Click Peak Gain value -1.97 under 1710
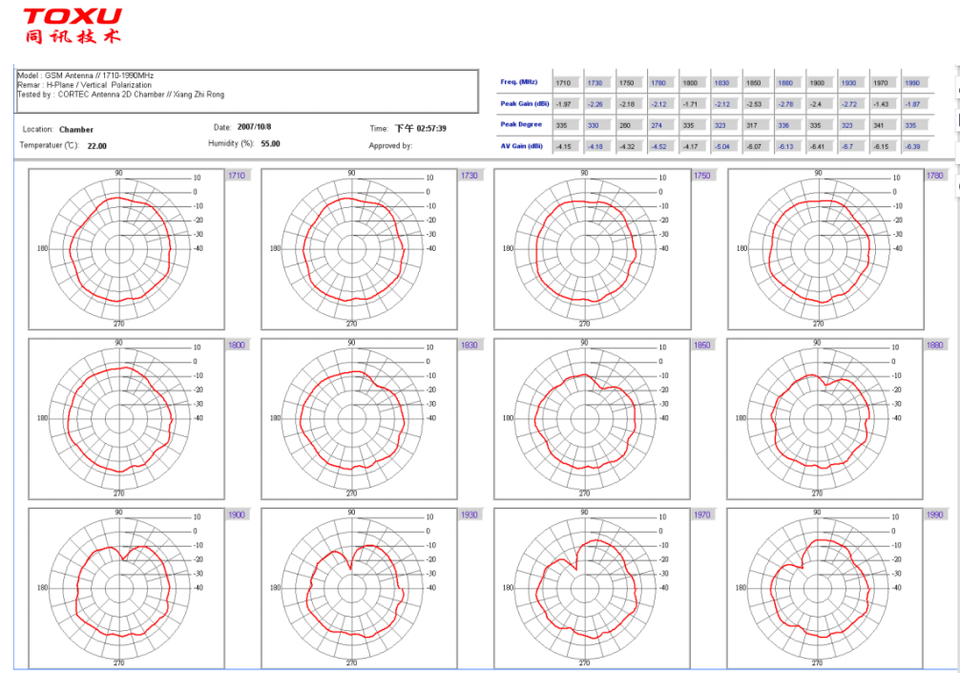This screenshot has height=673, width=960. pos(568,104)
